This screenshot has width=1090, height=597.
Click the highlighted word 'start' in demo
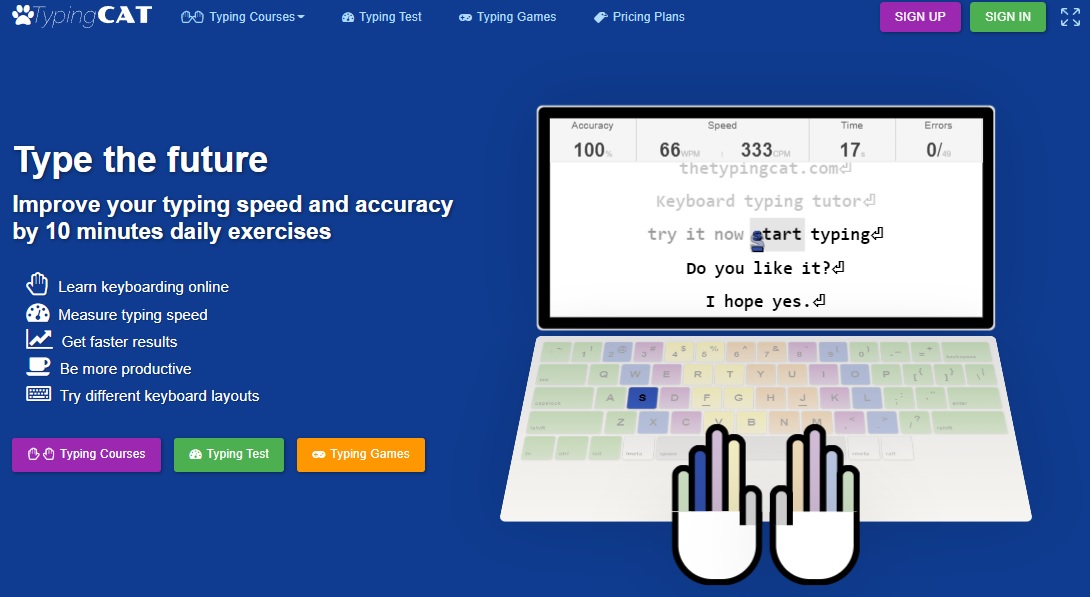tap(777, 235)
